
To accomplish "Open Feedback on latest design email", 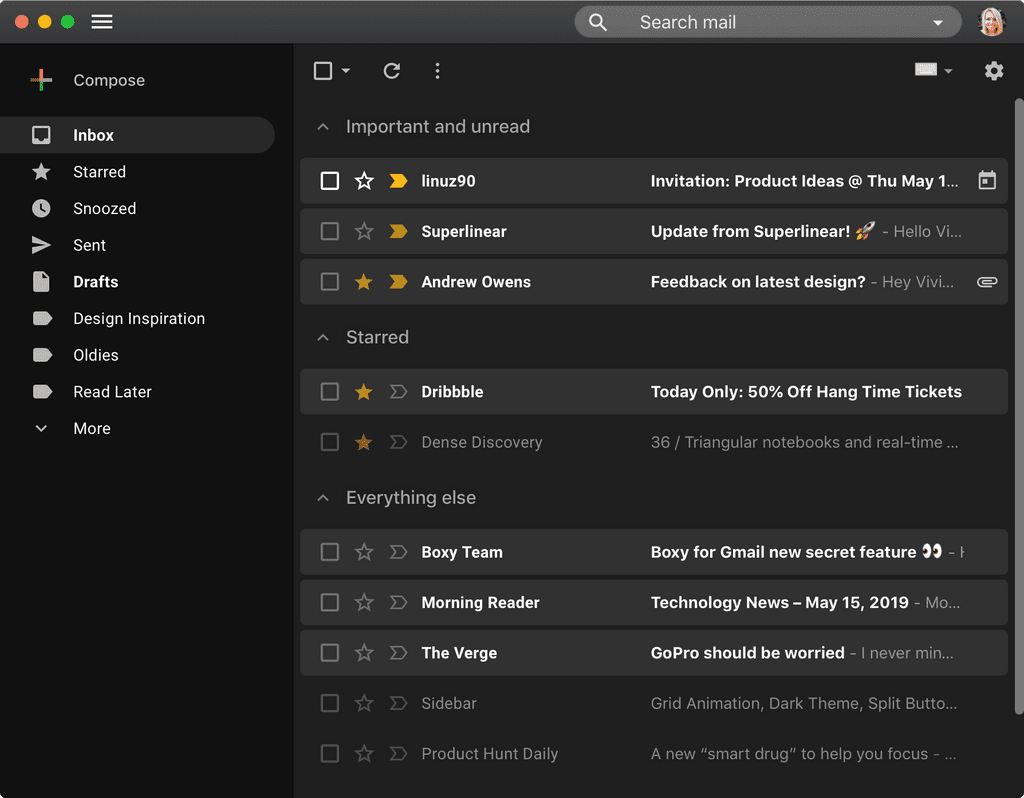I will [x=654, y=281].
